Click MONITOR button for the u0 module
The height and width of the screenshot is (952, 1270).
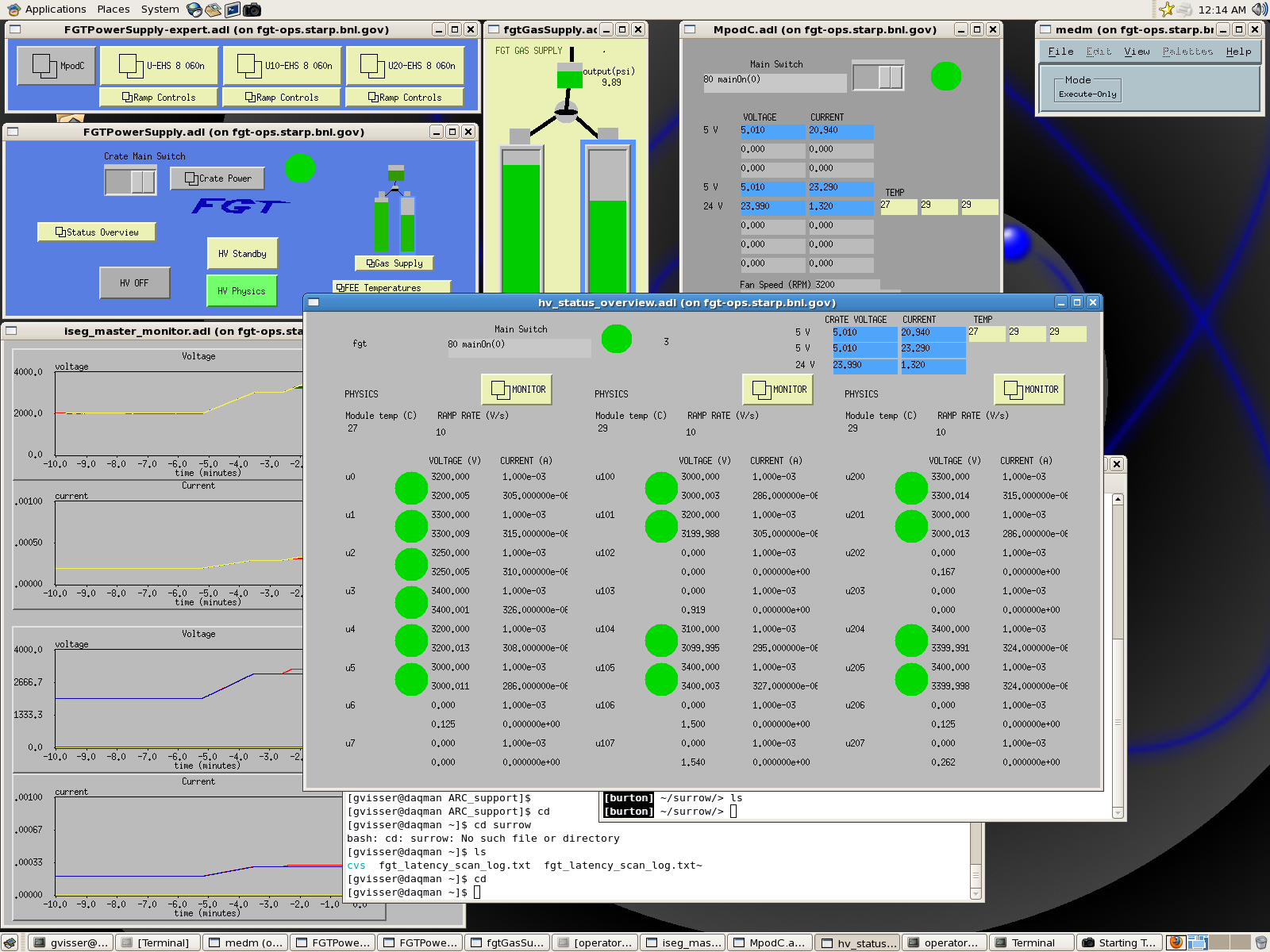coord(517,389)
